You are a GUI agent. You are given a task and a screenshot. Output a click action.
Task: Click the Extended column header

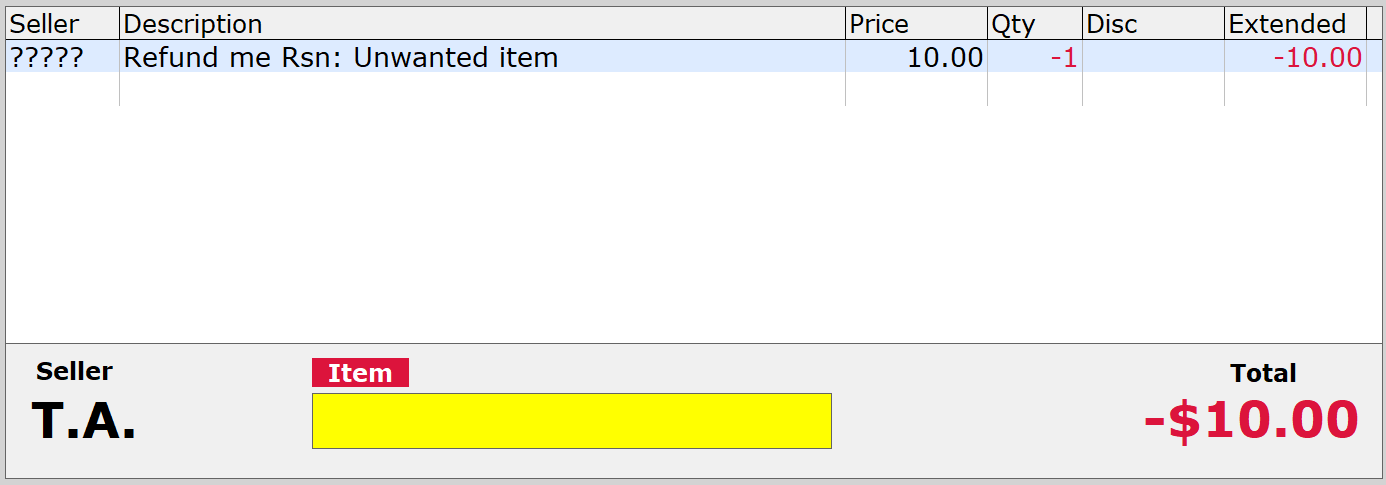(x=1295, y=24)
